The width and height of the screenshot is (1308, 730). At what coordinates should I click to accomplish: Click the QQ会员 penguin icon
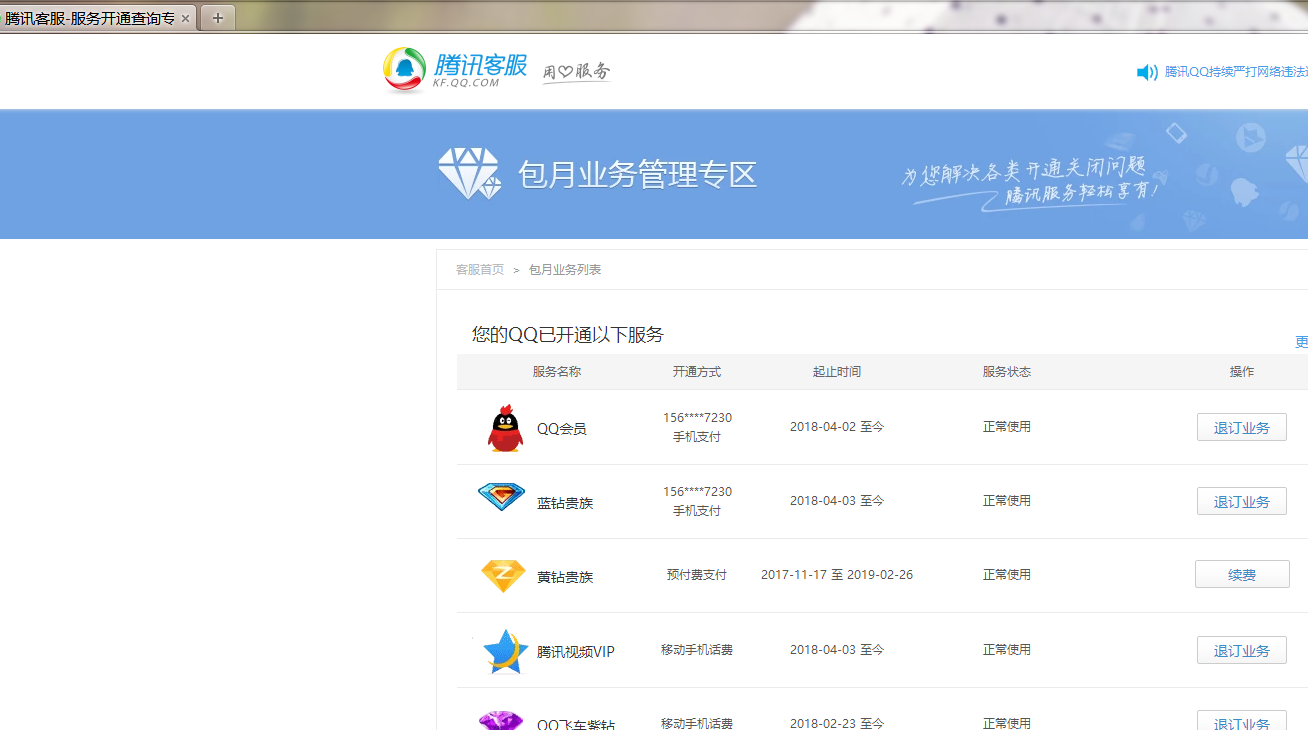coord(505,428)
